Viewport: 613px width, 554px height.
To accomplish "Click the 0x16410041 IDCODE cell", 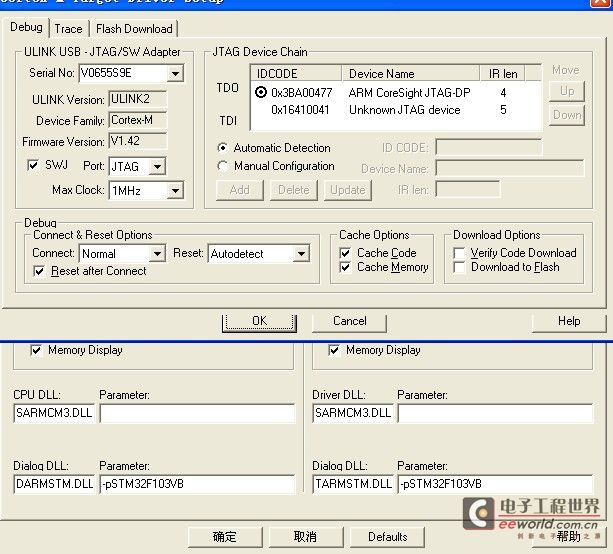I will coord(300,110).
